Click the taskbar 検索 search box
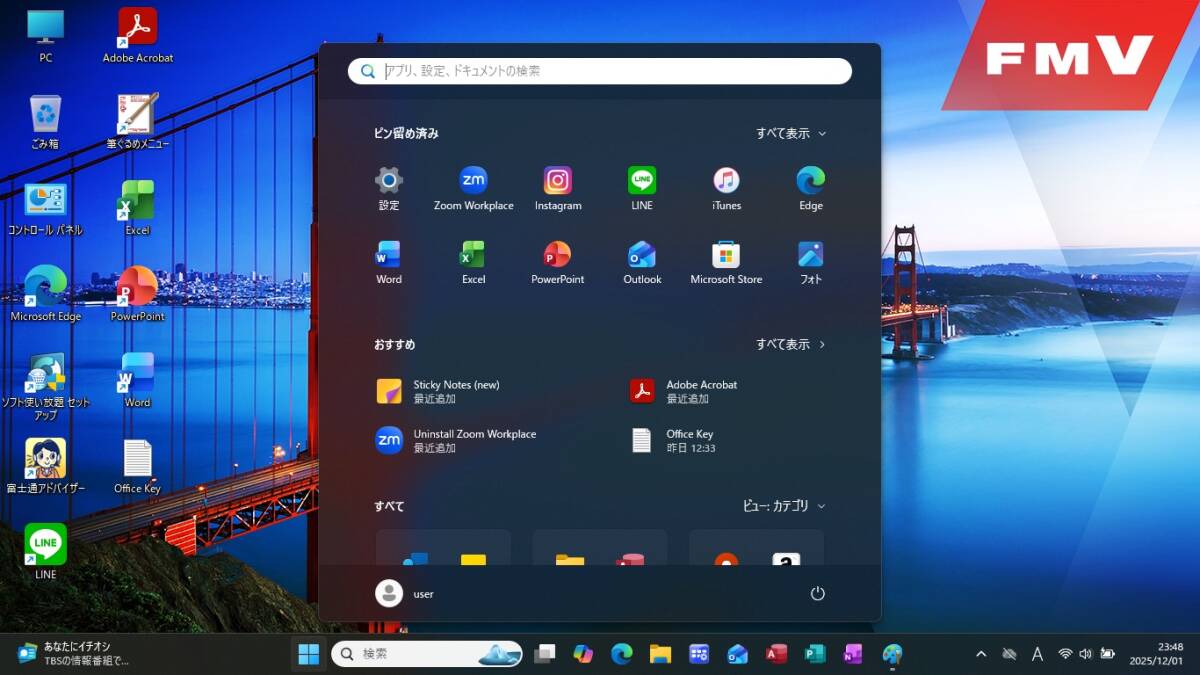The width and height of the screenshot is (1200, 675). [427, 654]
